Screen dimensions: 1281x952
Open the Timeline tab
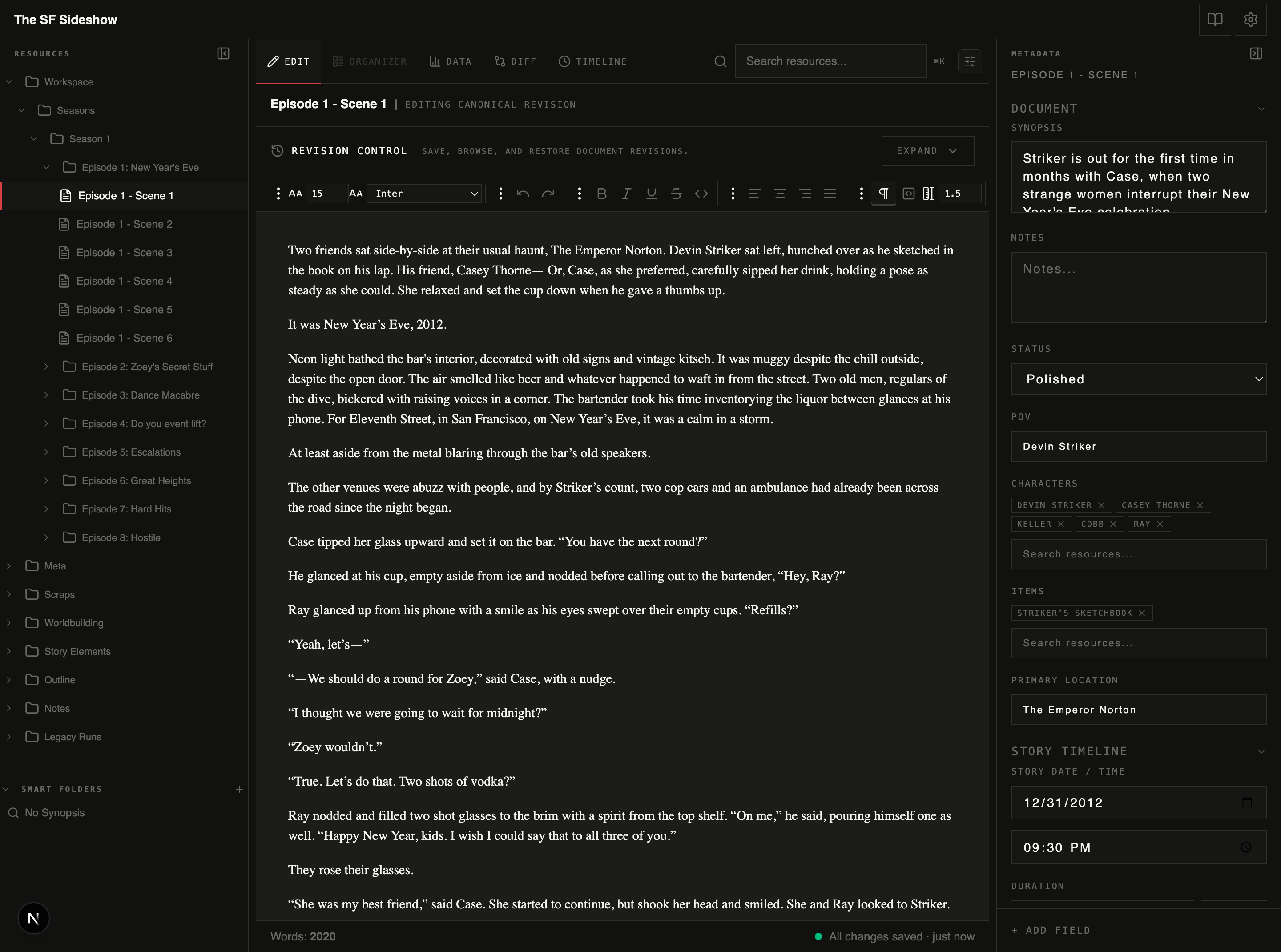click(592, 61)
